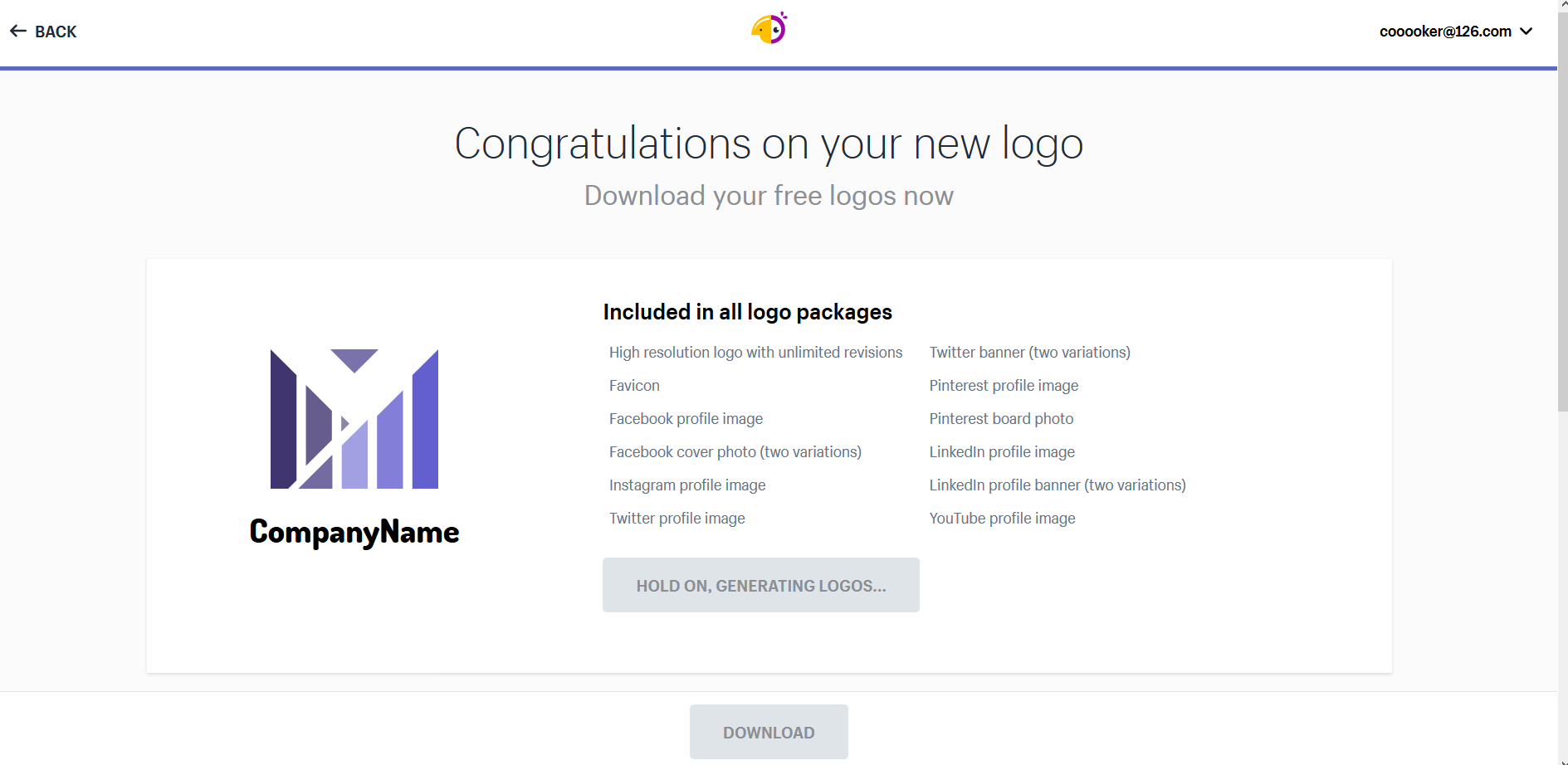Screen dimensions: 1568x765
Task: Select the Favicon list item
Action: pos(634,386)
